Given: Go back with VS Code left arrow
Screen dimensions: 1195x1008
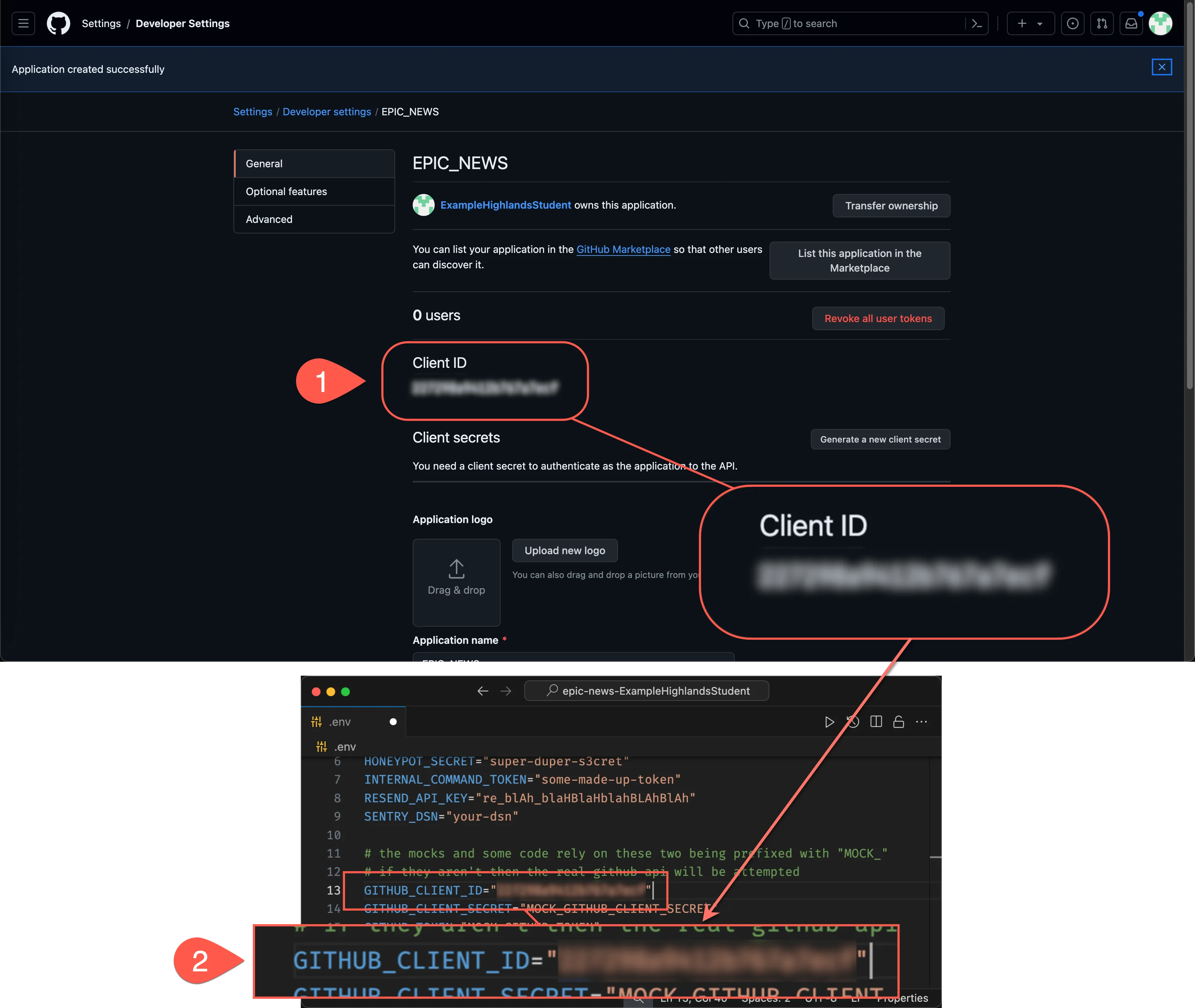Looking at the screenshot, I should pyautogui.click(x=483, y=691).
